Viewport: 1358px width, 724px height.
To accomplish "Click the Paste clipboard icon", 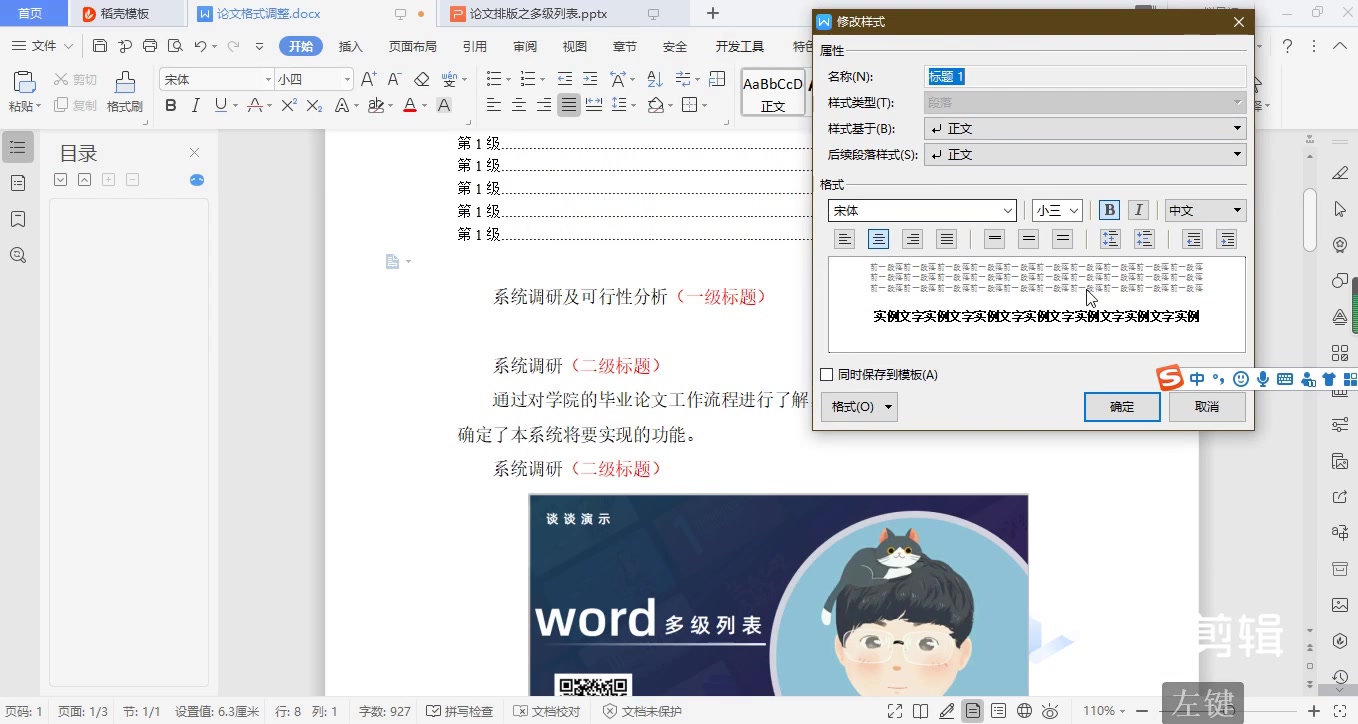I will [24, 82].
